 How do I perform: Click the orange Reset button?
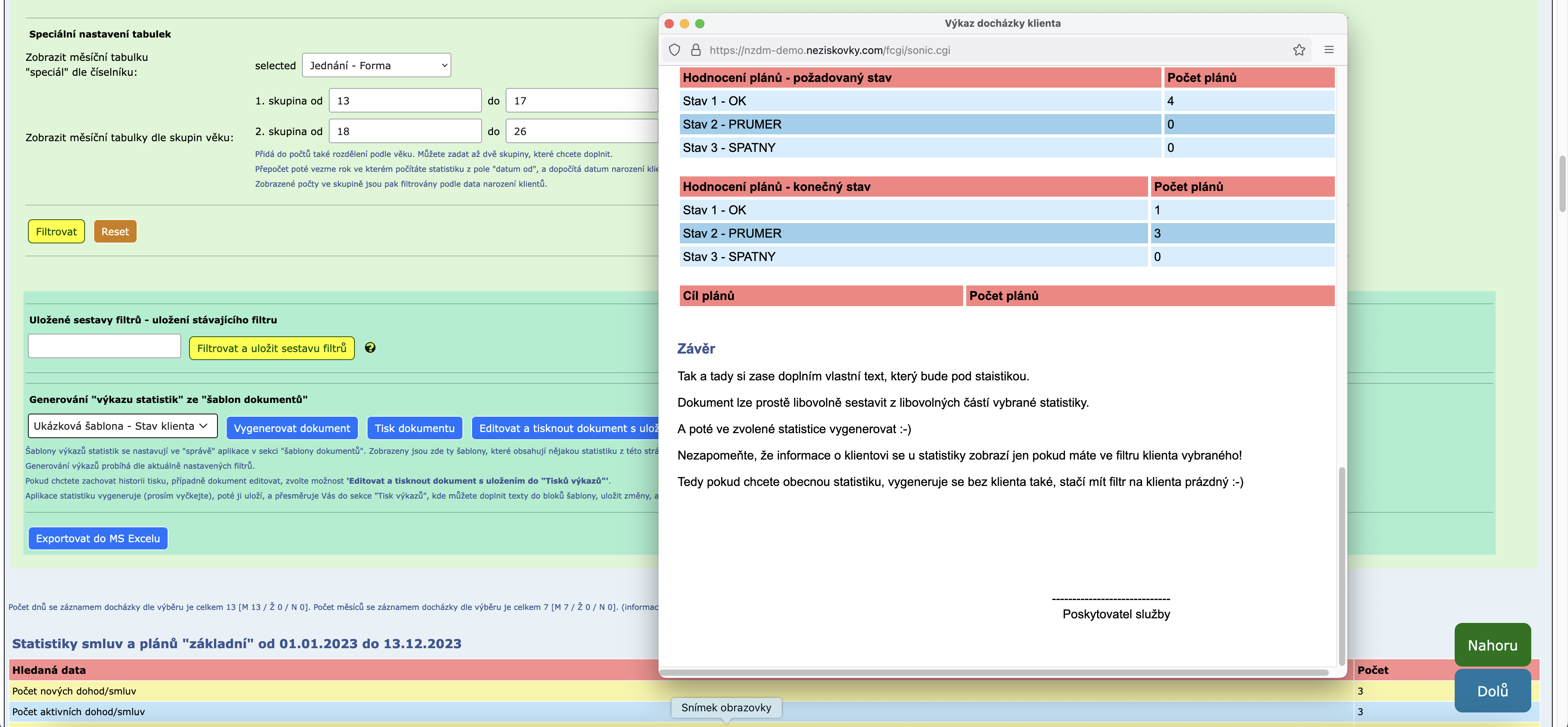115,232
